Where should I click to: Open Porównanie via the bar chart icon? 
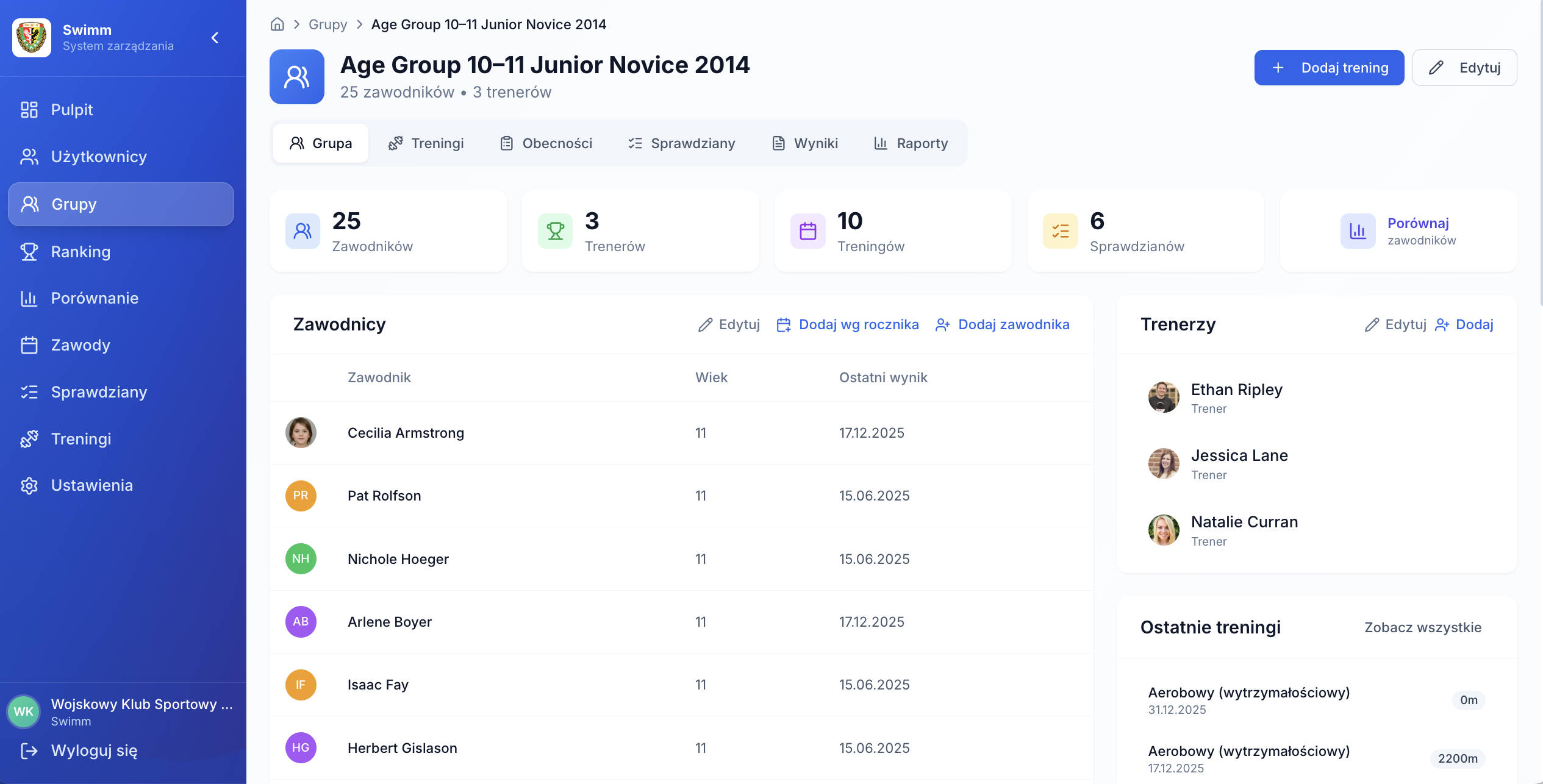29,298
